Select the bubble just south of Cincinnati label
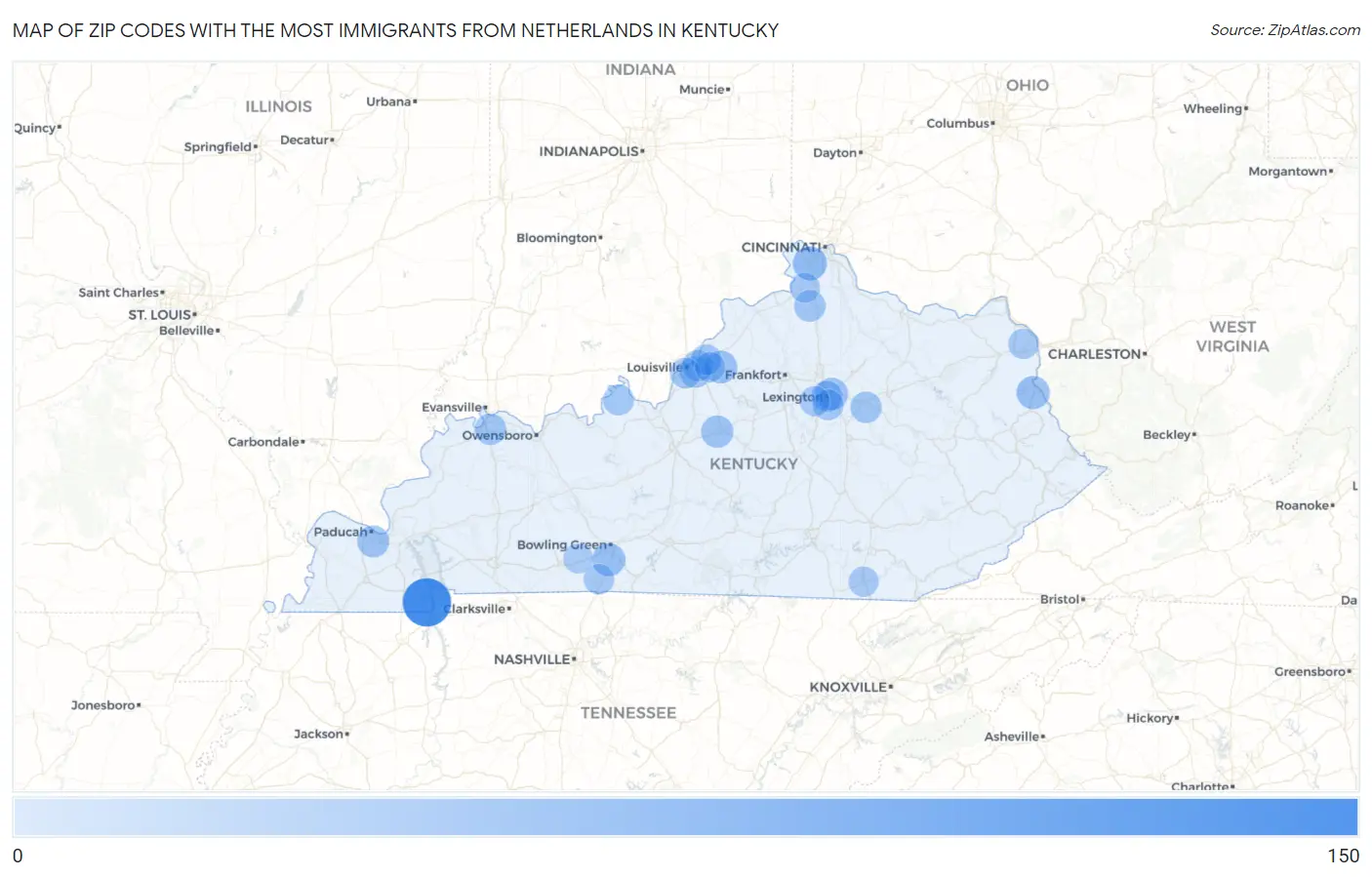The height and width of the screenshot is (877, 1372). click(809, 262)
